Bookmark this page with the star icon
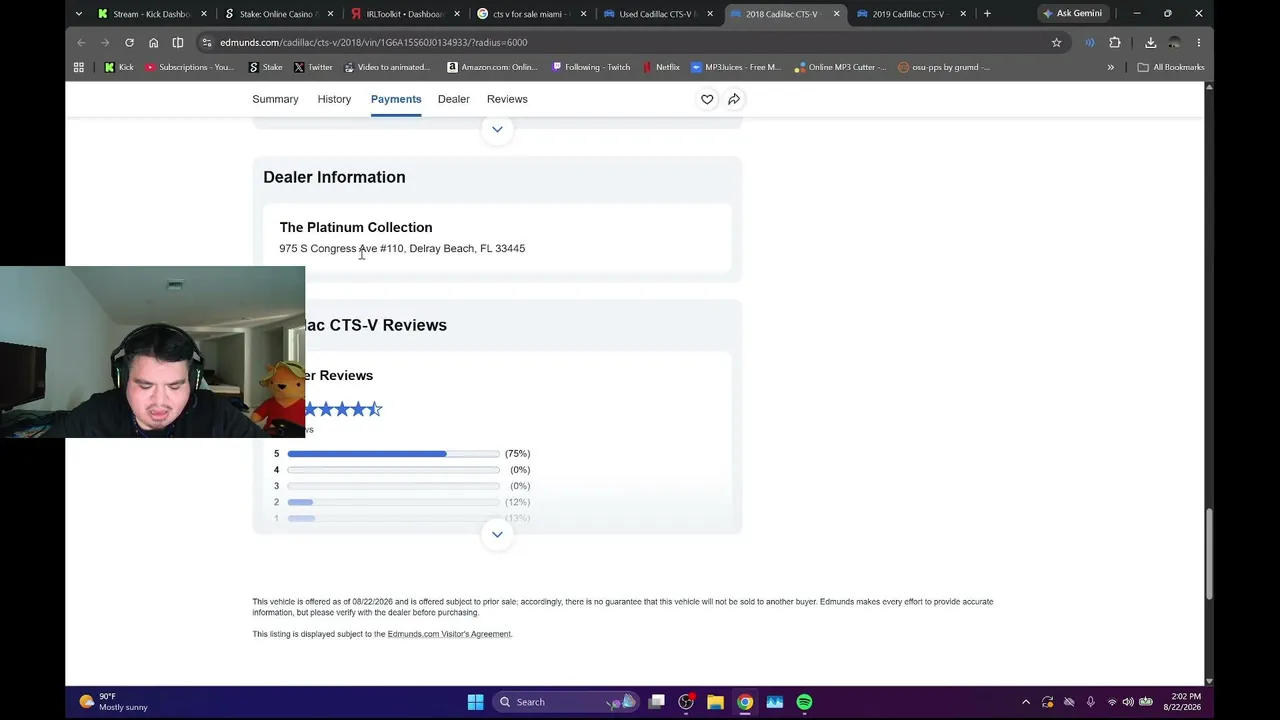Screen dimensions: 1280x720 [1056, 42]
